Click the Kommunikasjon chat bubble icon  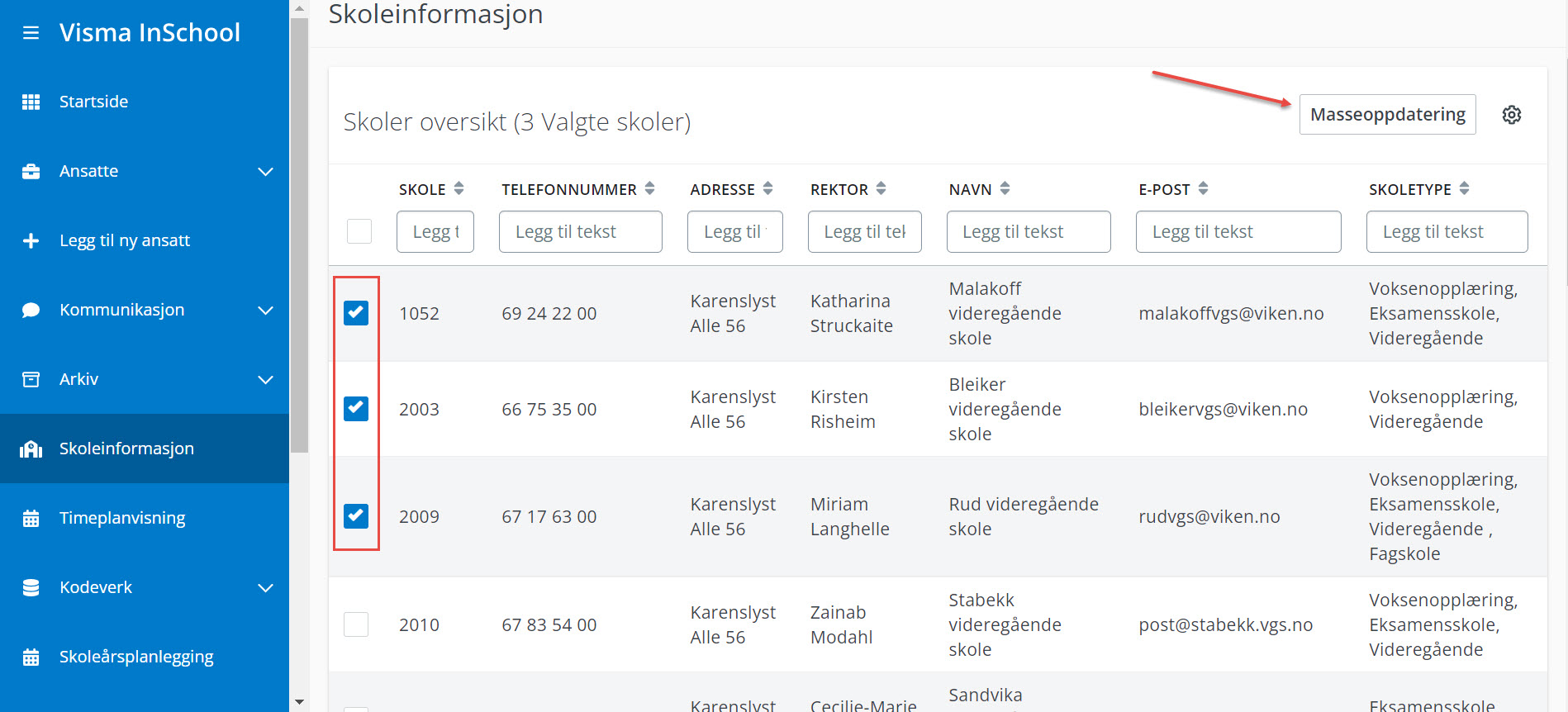(x=31, y=310)
